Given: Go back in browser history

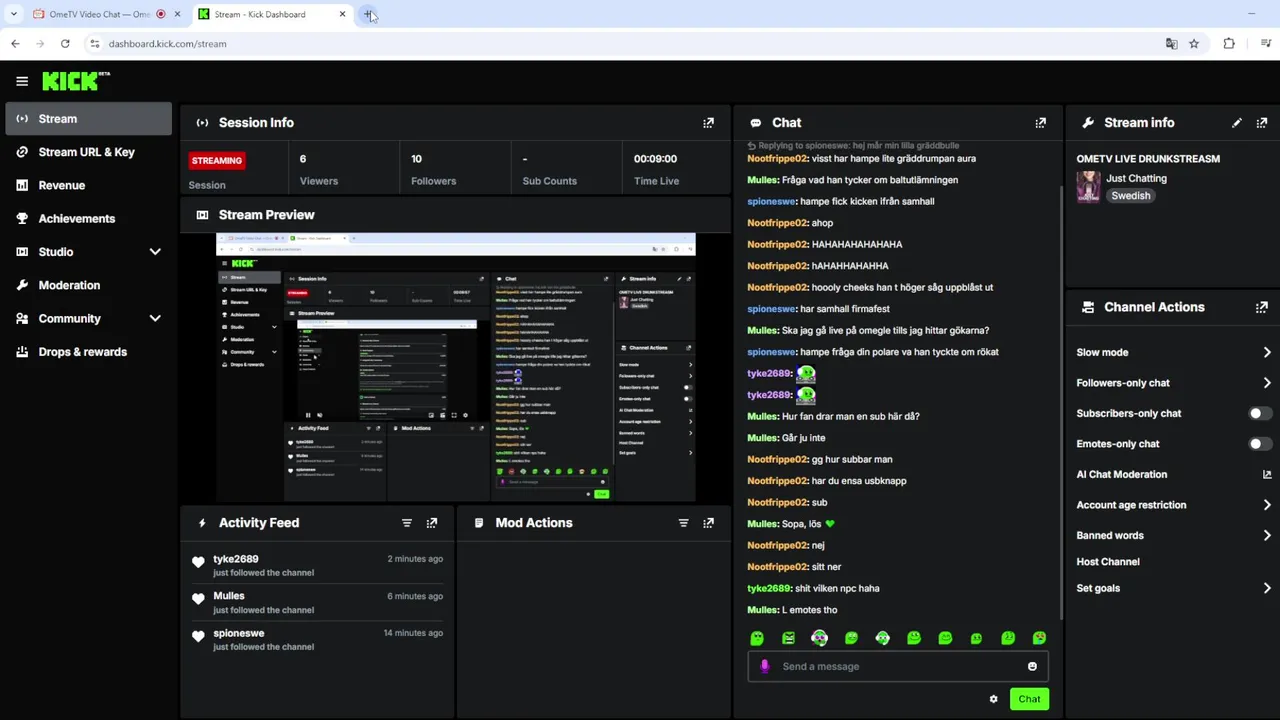Looking at the screenshot, I should tap(15, 44).
